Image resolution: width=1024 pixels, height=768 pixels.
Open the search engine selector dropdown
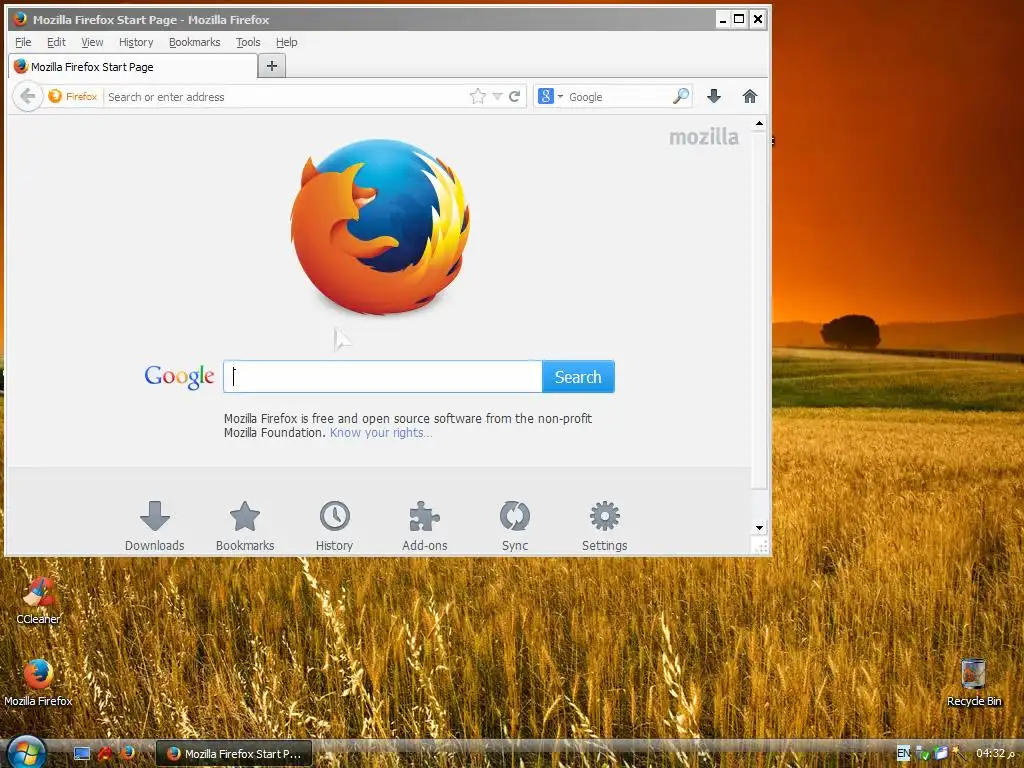coord(550,97)
